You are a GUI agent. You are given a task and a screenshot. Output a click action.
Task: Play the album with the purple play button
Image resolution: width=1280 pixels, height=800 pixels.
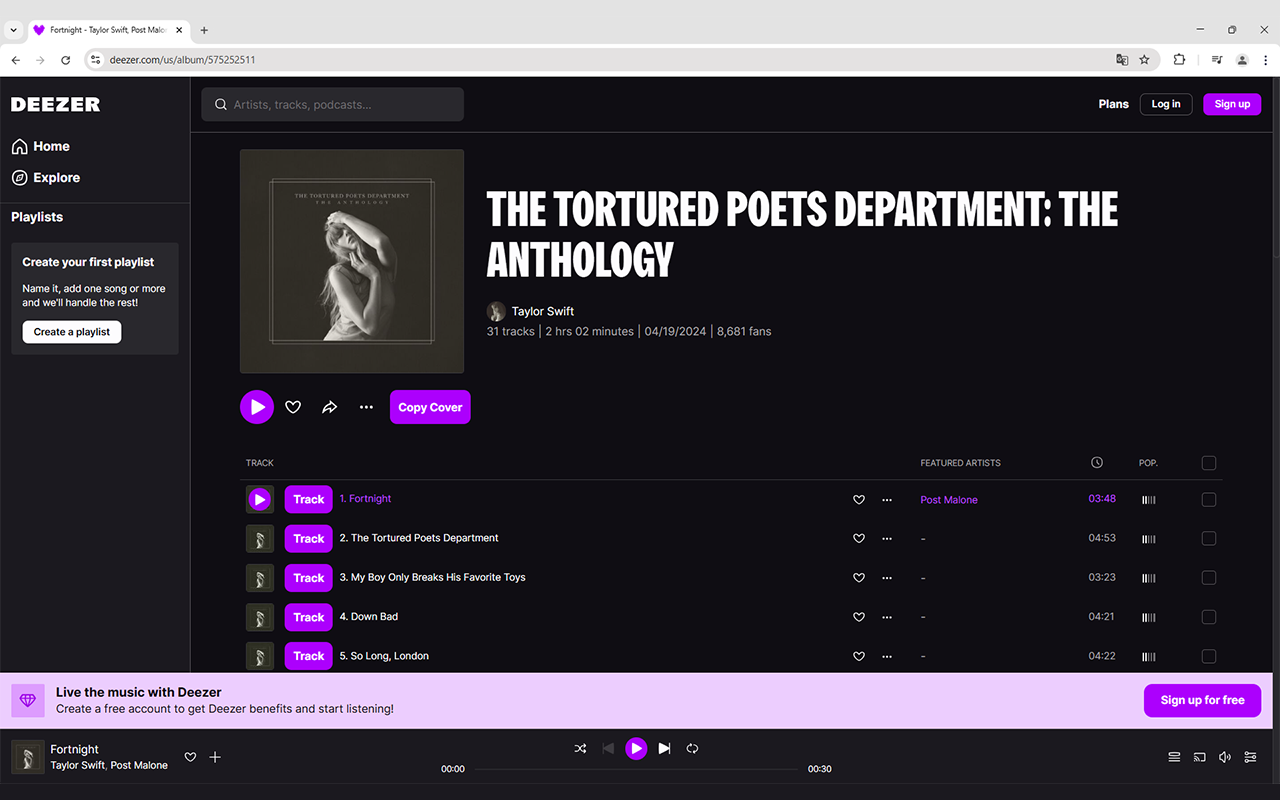[257, 407]
